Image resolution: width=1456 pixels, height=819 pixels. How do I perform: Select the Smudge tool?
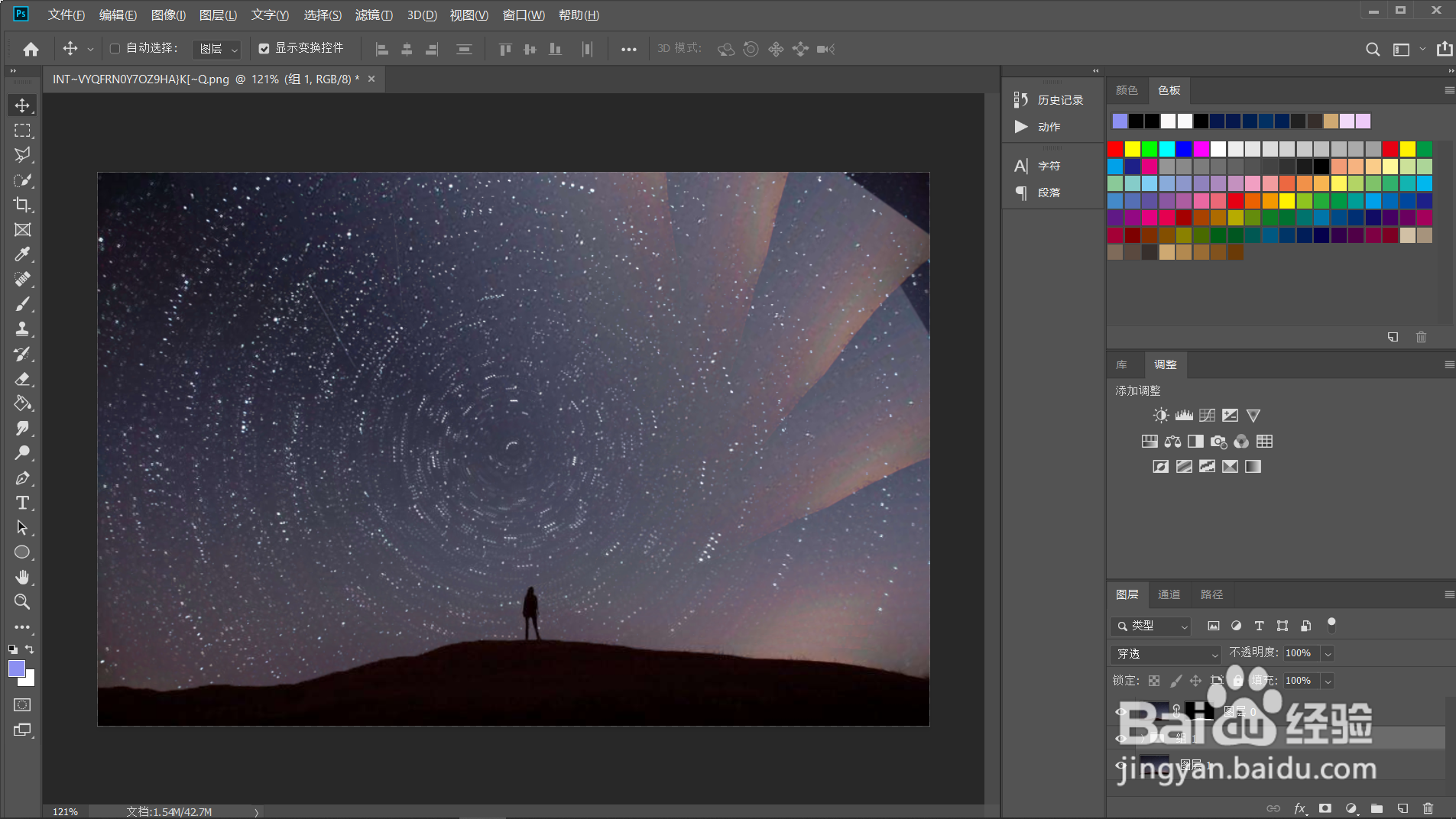(22, 429)
